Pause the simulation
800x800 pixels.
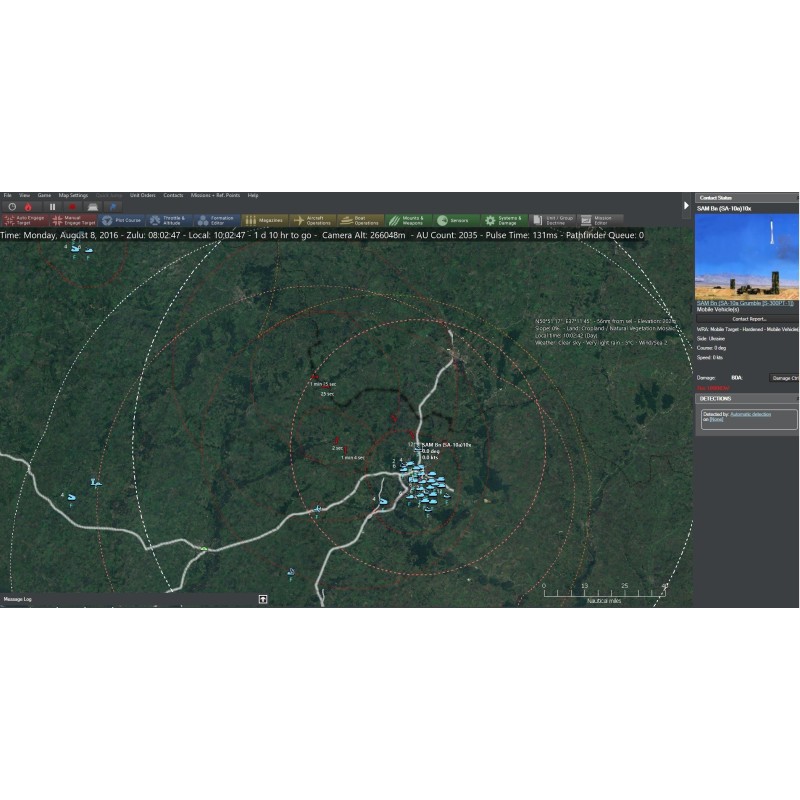click(53, 206)
